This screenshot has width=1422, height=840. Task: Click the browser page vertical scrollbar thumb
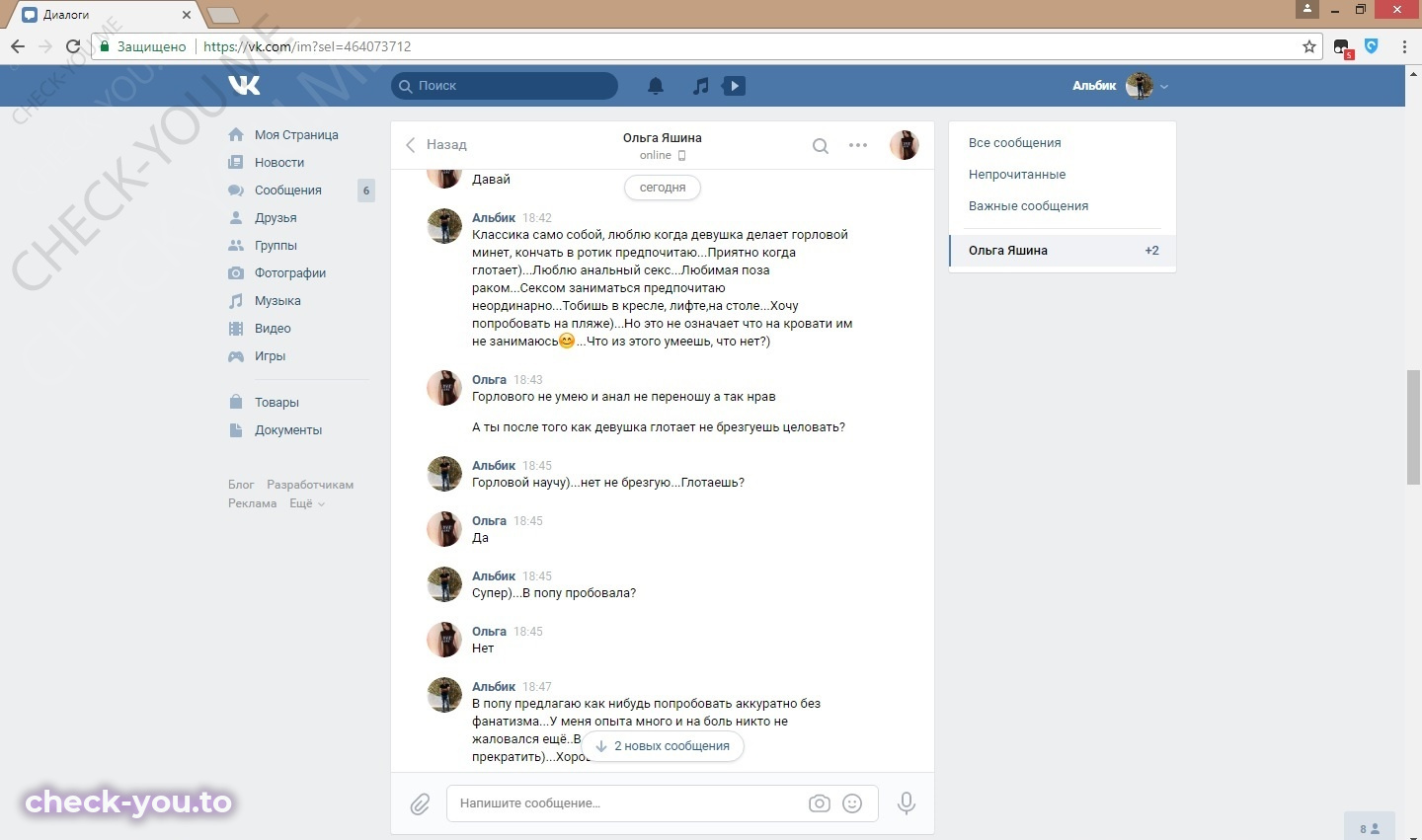1413,427
